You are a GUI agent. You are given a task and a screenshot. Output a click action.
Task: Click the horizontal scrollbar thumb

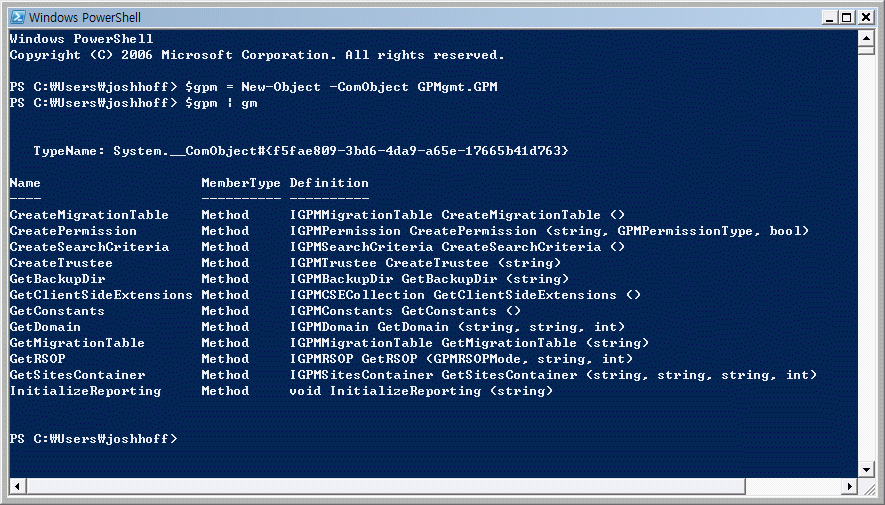[x=385, y=486]
